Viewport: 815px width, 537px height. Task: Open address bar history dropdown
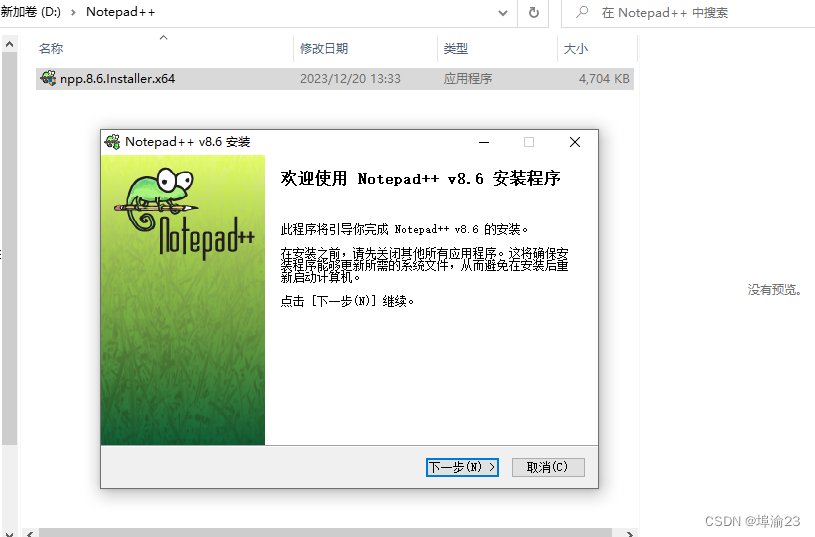503,13
